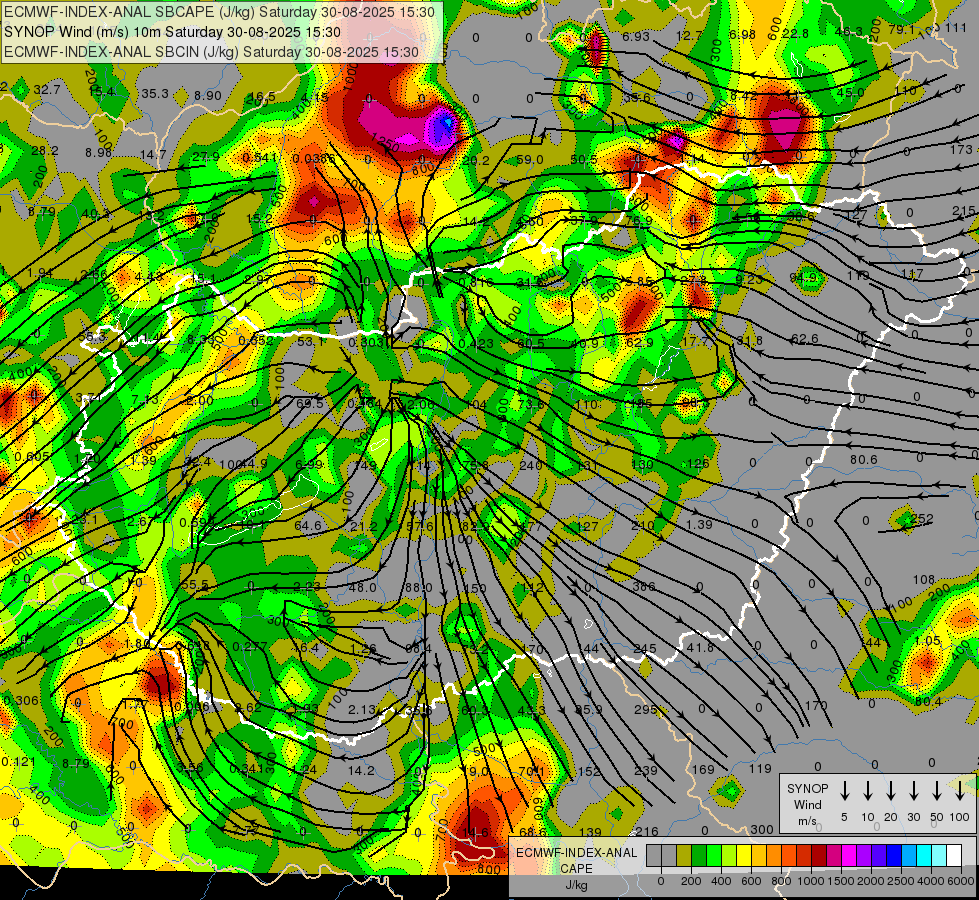Screen dimensions: 979x900
Task: Click the '173' value at right edge
Action: pyautogui.click(x=962, y=149)
